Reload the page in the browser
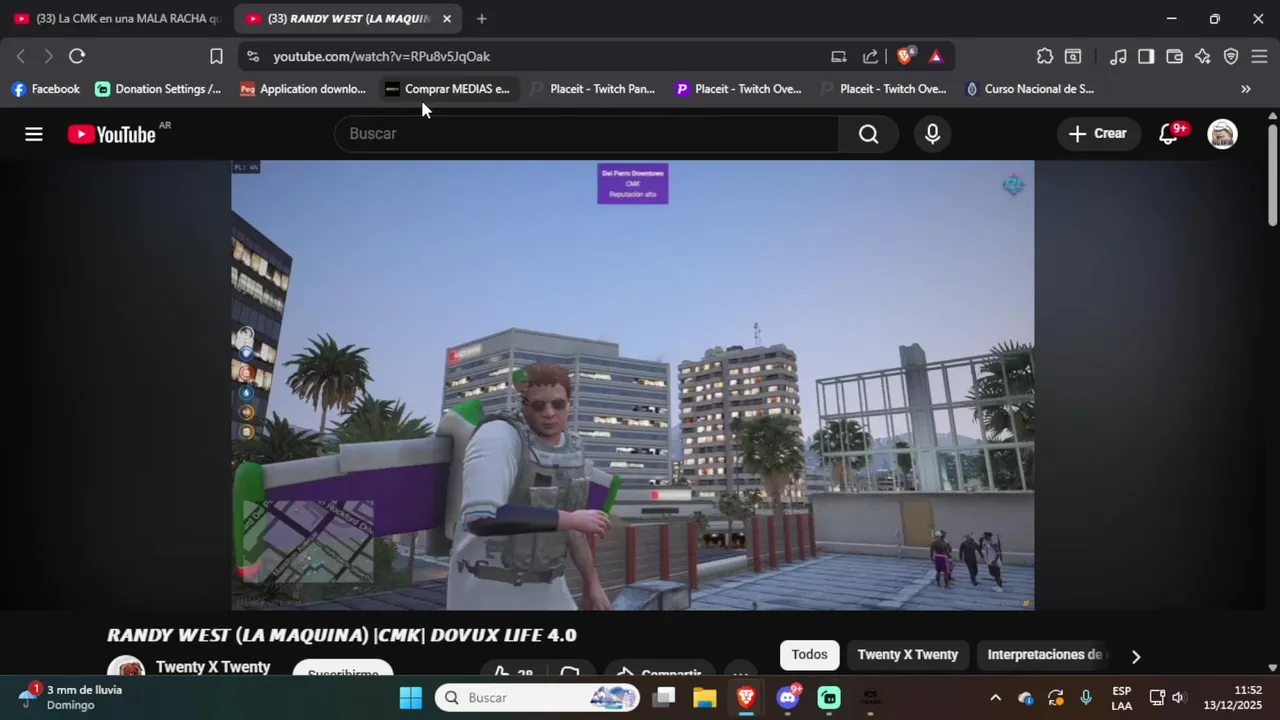 coord(77,56)
